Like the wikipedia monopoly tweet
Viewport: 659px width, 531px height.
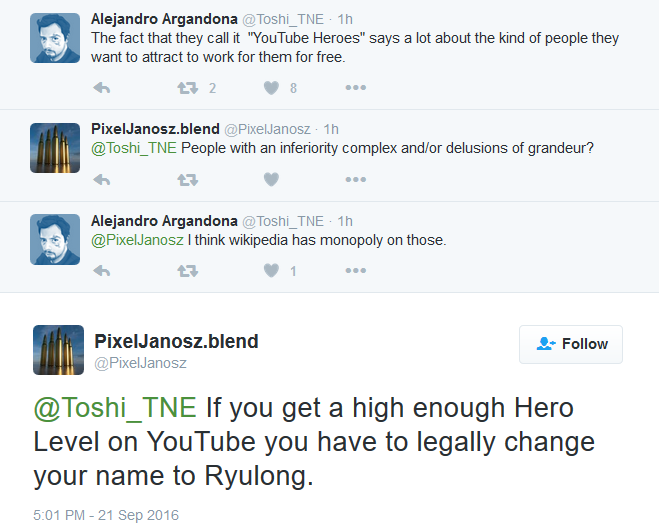click(271, 270)
